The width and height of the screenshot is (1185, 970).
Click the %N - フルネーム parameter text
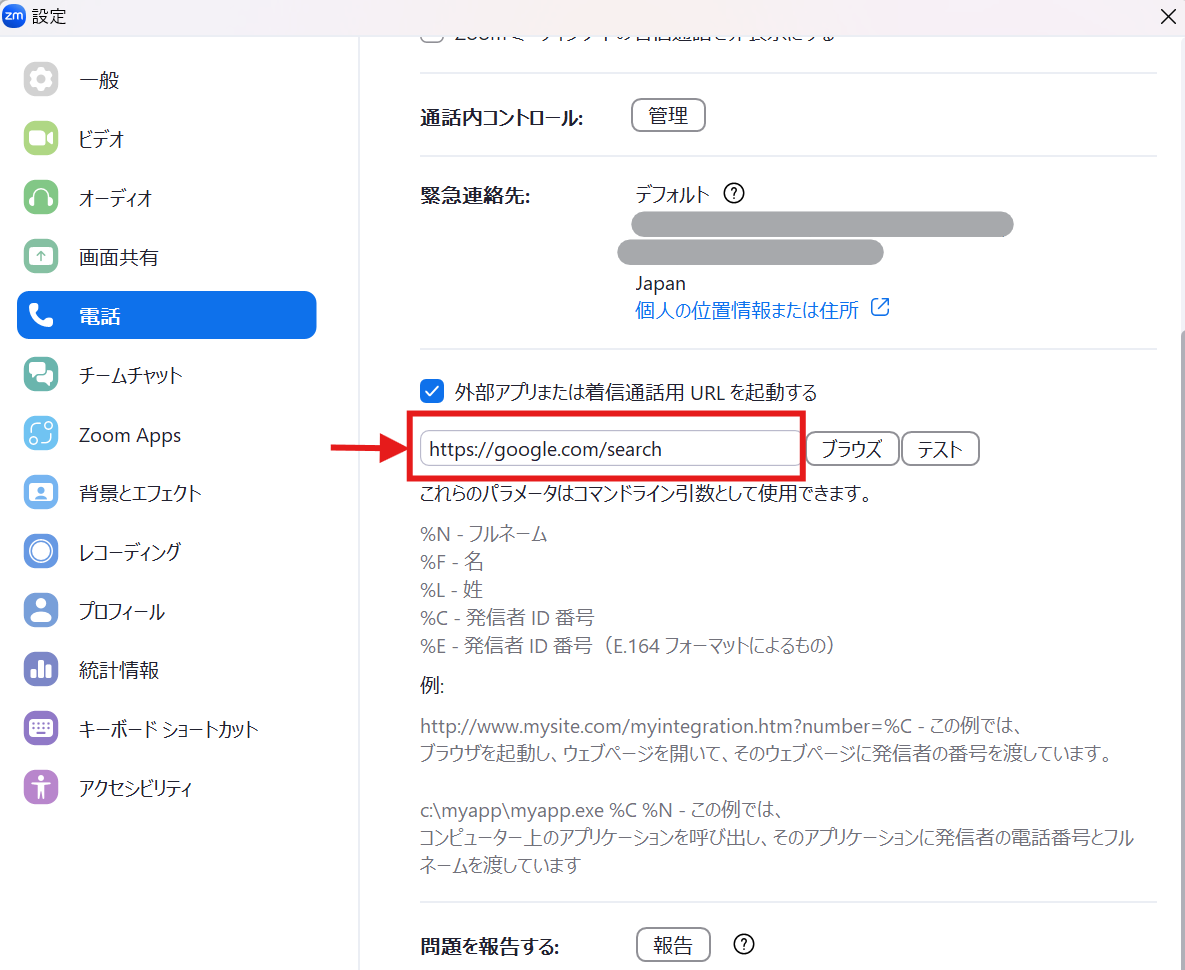tap(483, 534)
